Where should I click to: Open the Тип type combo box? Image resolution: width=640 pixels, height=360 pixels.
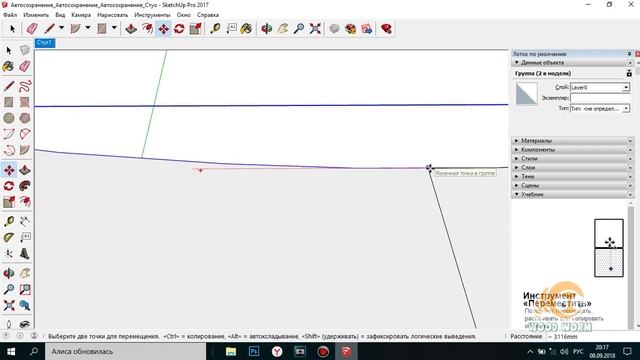(600, 109)
